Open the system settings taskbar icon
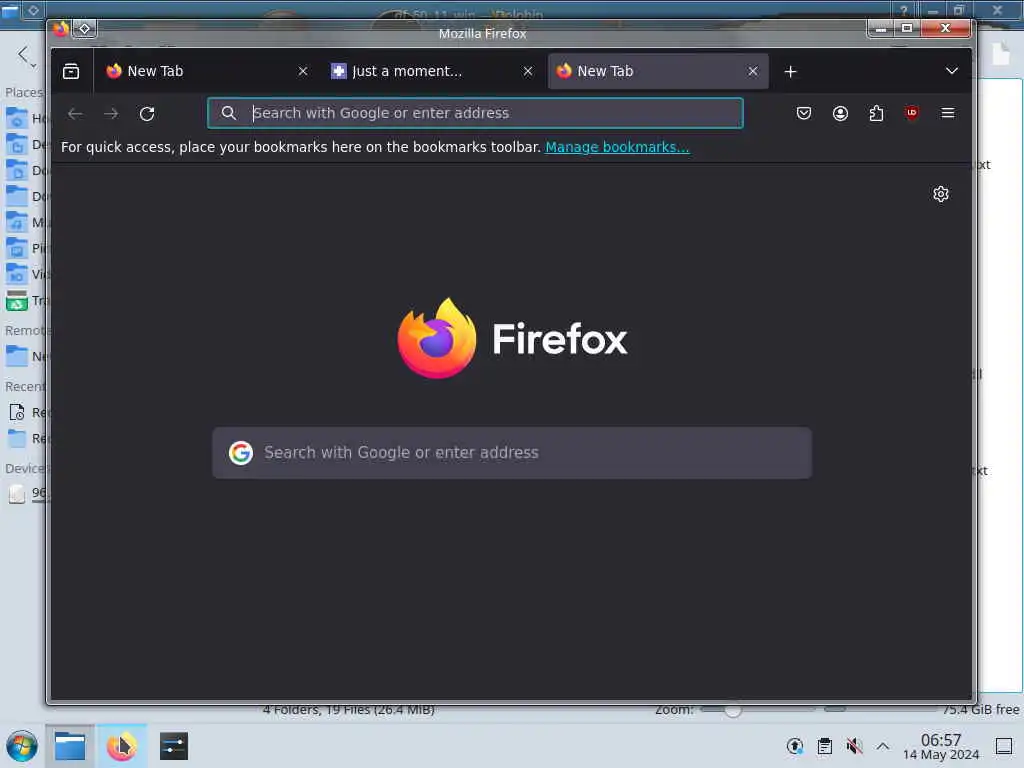 (x=174, y=746)
